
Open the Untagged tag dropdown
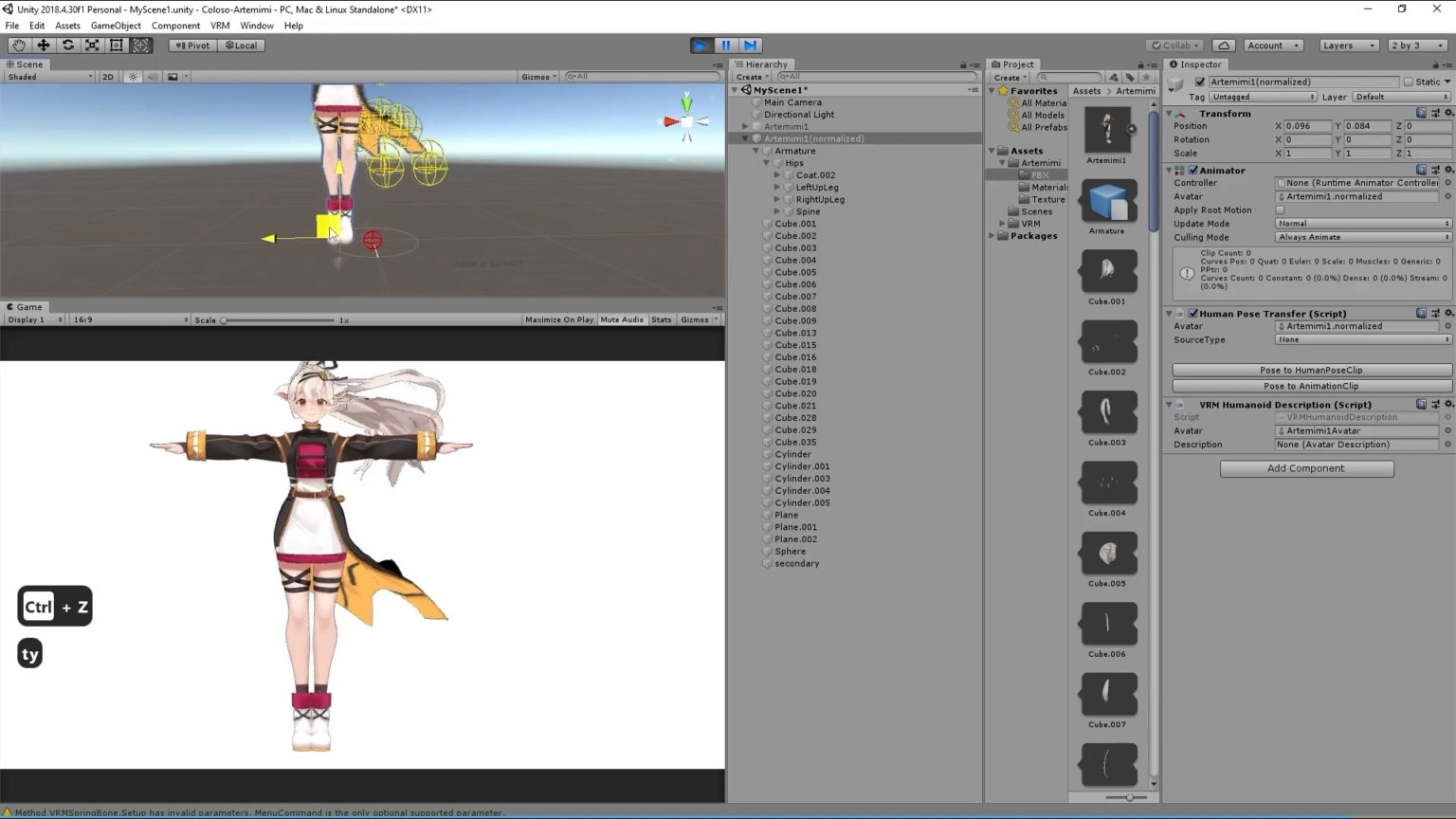tap(1262, 96)
